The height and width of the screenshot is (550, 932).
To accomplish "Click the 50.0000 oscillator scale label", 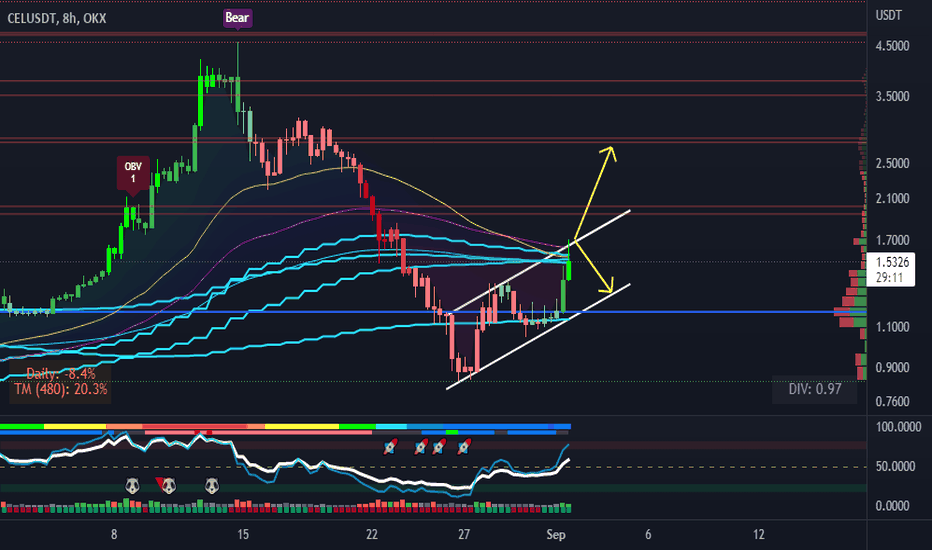I will (x=895, y=466).
